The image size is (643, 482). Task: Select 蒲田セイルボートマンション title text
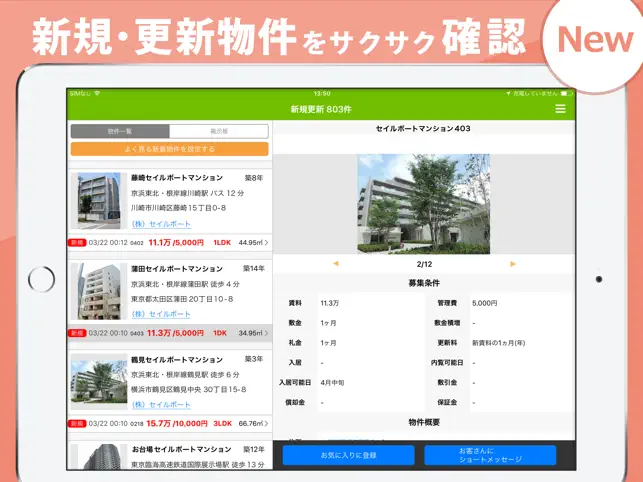pos(177,269)
